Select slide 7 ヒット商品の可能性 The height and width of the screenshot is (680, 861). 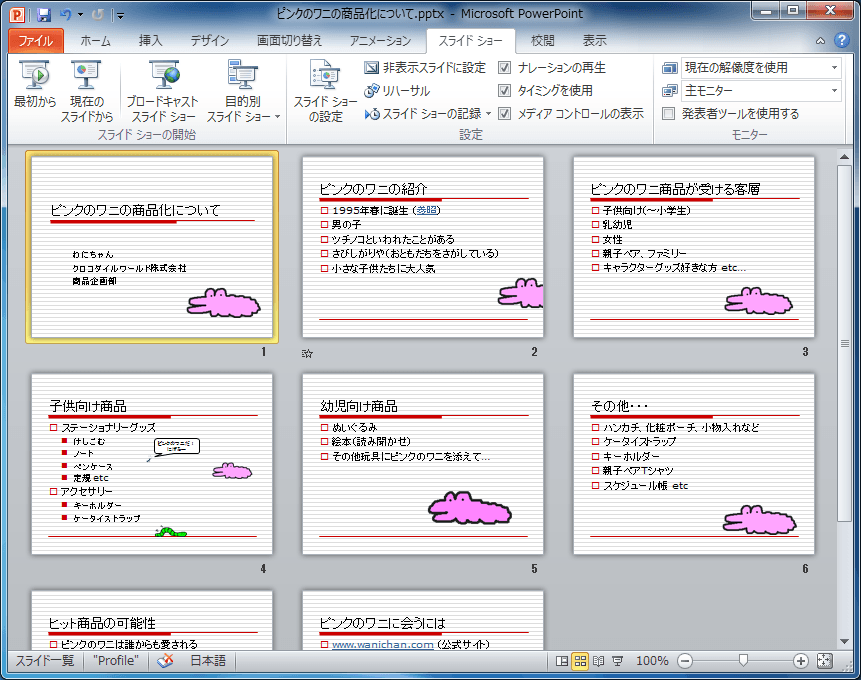[152, 621]
